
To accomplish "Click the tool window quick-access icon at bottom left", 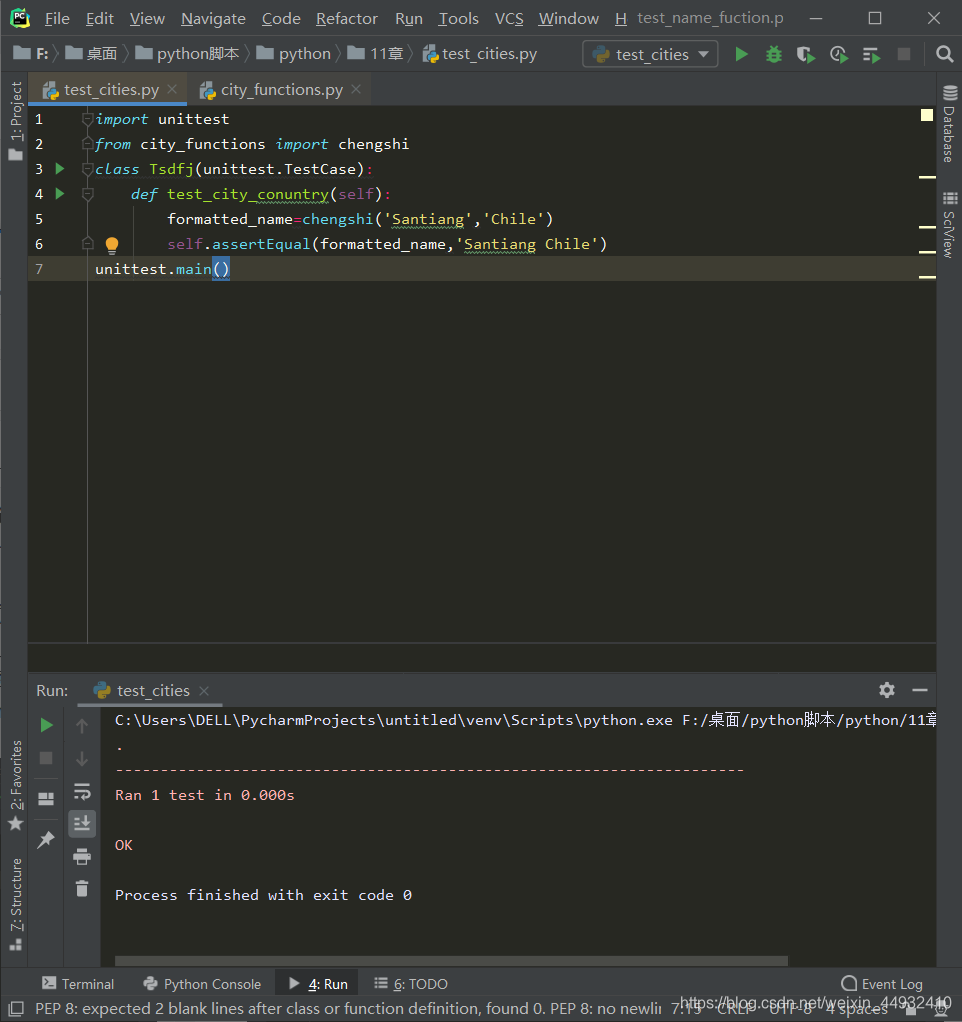I will click(16, 1009).
